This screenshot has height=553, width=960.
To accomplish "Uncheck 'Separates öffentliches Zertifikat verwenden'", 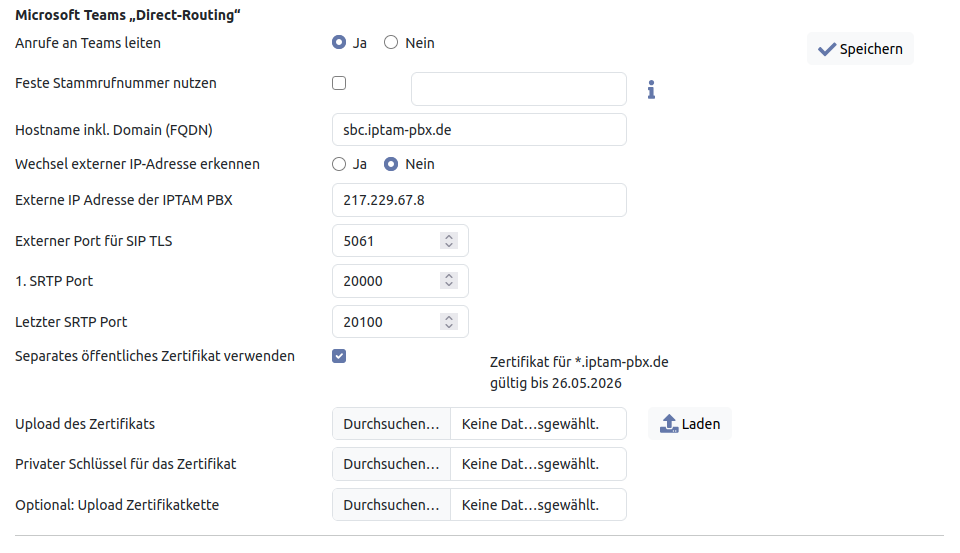I will (x=339, y=355).
